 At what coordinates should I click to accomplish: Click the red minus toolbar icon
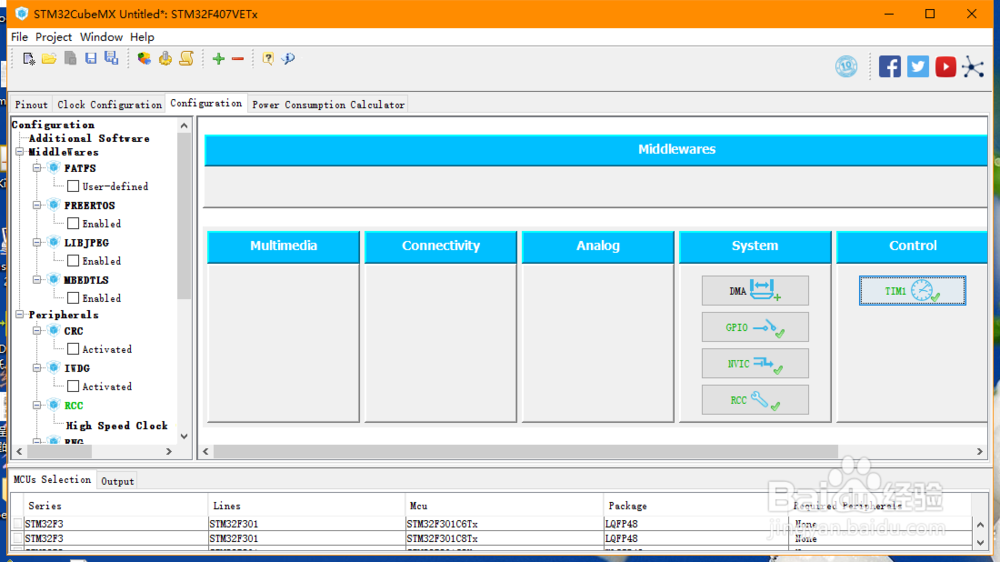coord(238,59)
